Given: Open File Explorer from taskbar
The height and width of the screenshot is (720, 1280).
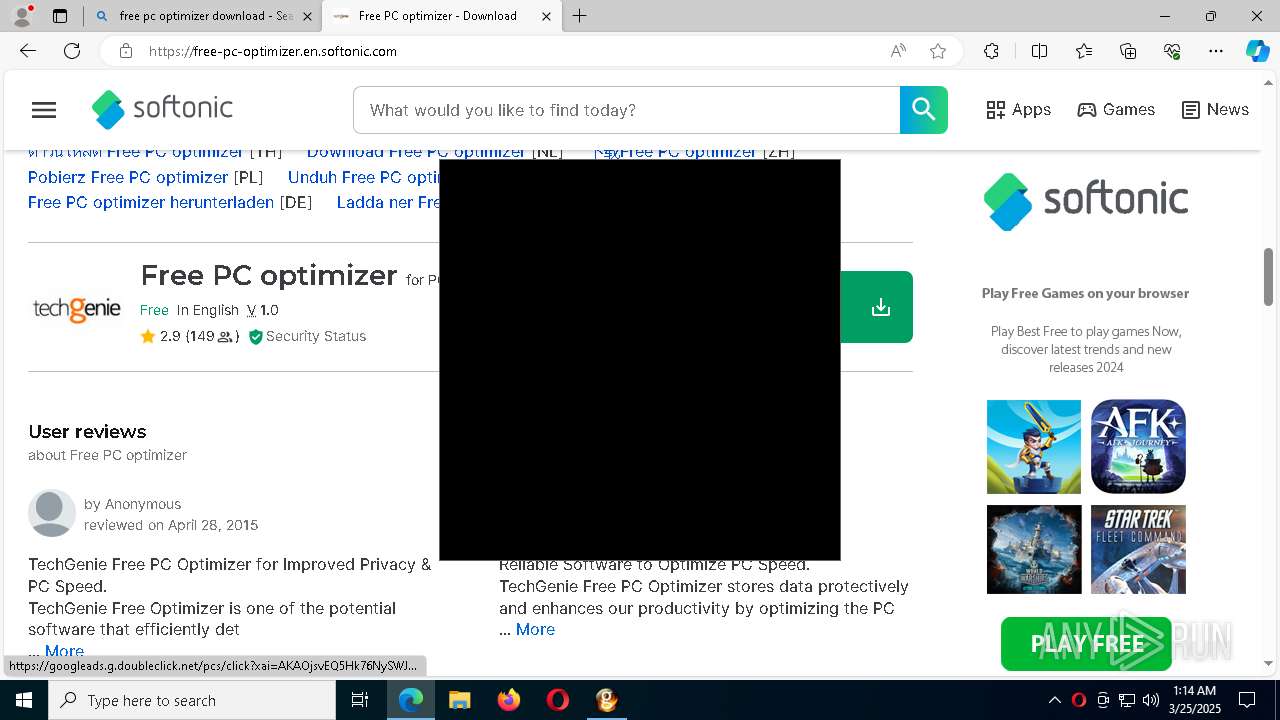Looking at the screenshot, I should (x=459, y=700).
